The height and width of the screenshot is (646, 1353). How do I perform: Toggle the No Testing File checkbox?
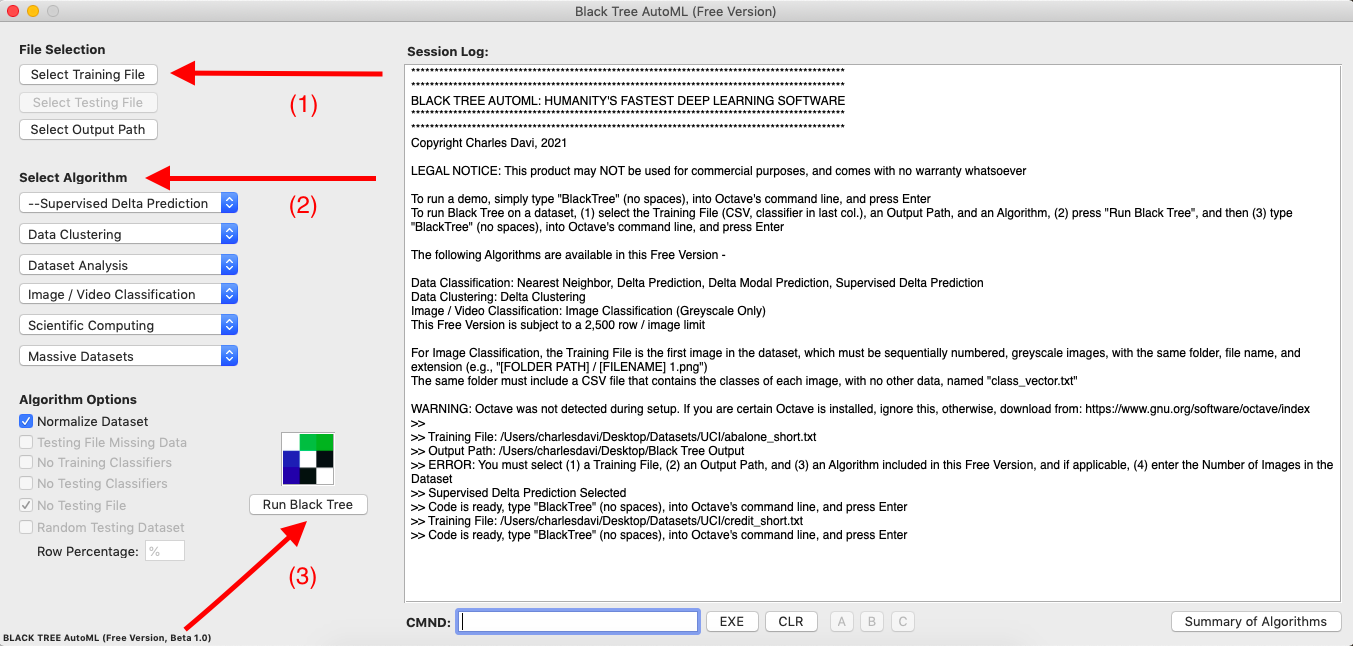coord(26,506)
